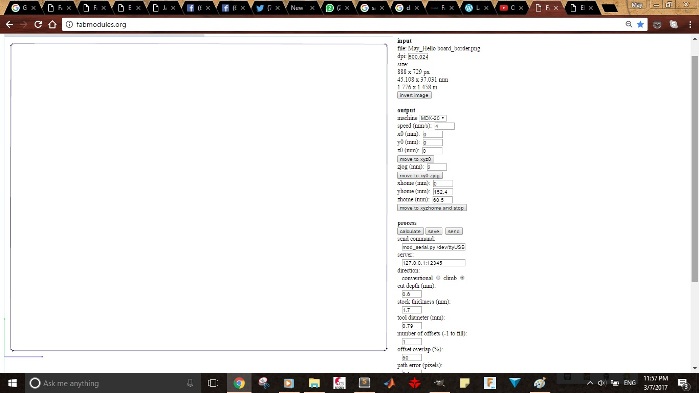Switch to Chrome on the taskbar

239,383
